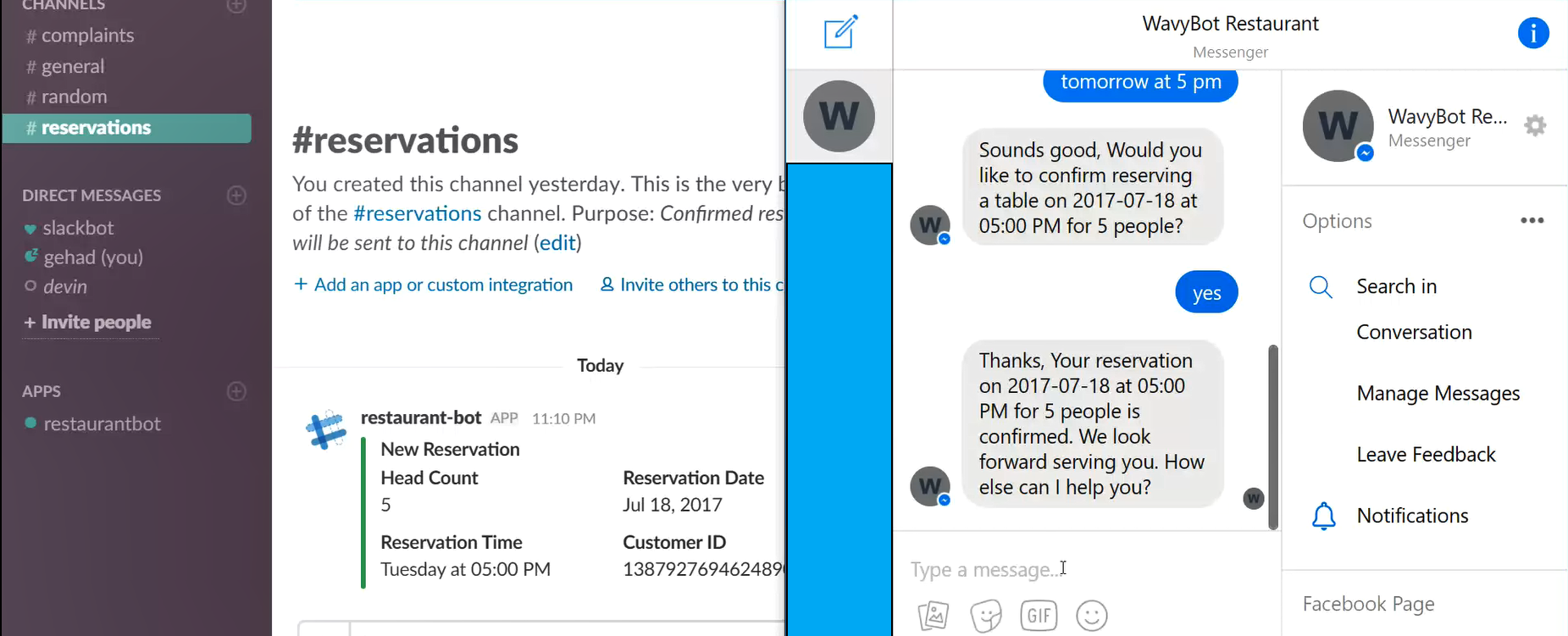Click Add an app or custom integration
Viewport: 1568px width, 636px height.
coord(433,285)
